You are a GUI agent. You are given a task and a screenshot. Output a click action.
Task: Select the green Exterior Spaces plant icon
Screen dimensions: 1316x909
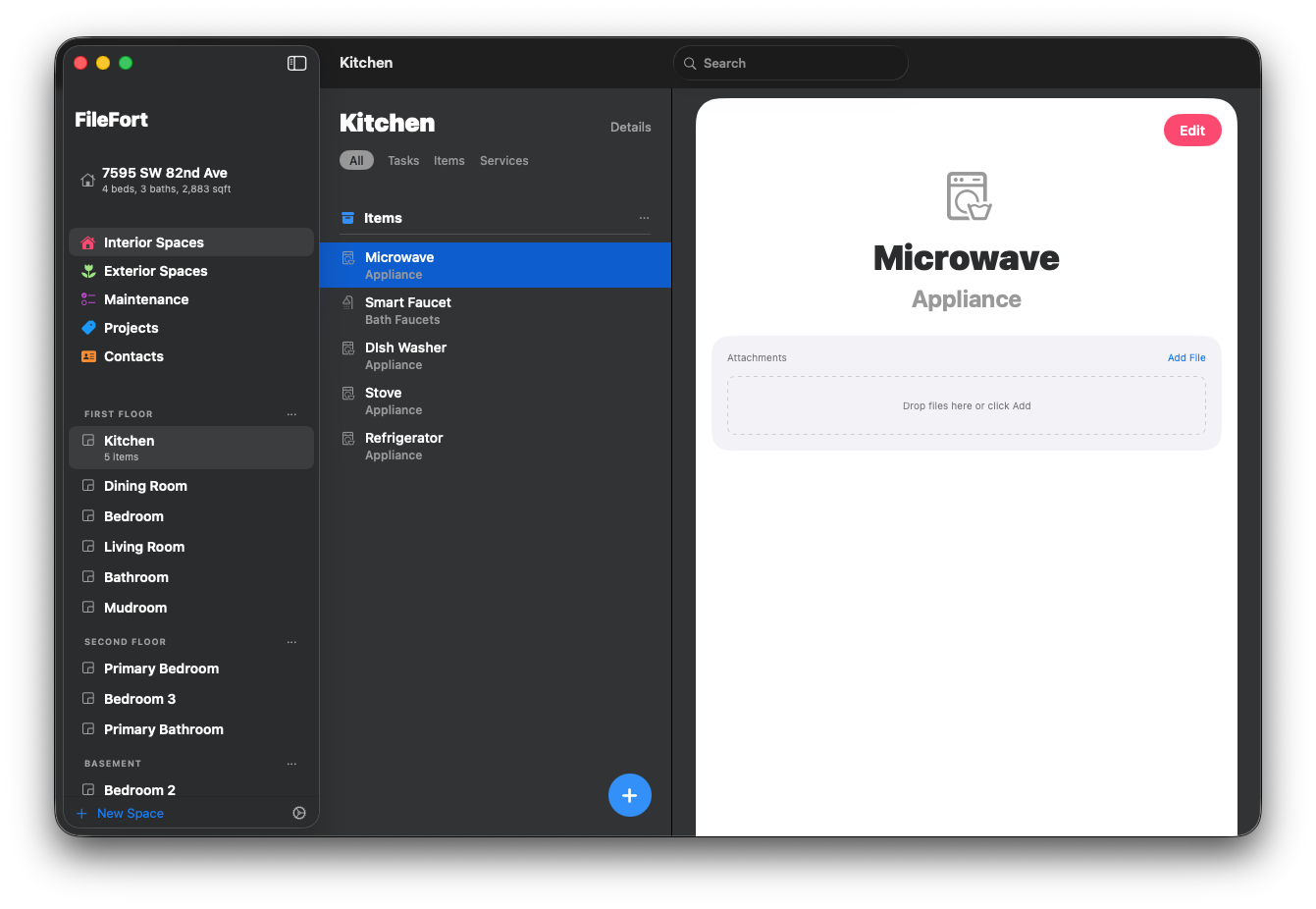click(87, 270)
